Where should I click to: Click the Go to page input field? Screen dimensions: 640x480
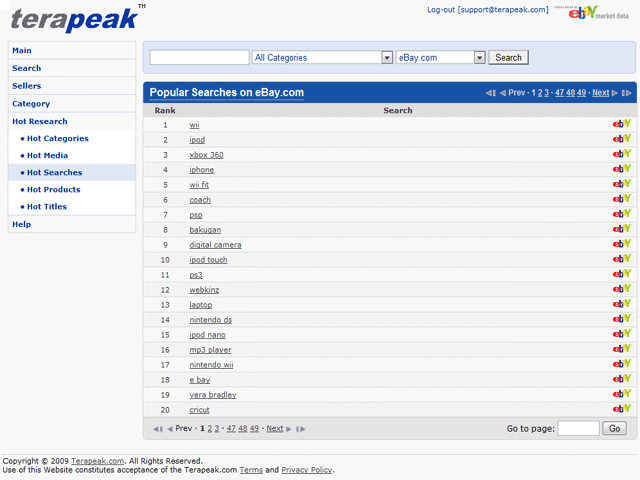tap(578, 428)
